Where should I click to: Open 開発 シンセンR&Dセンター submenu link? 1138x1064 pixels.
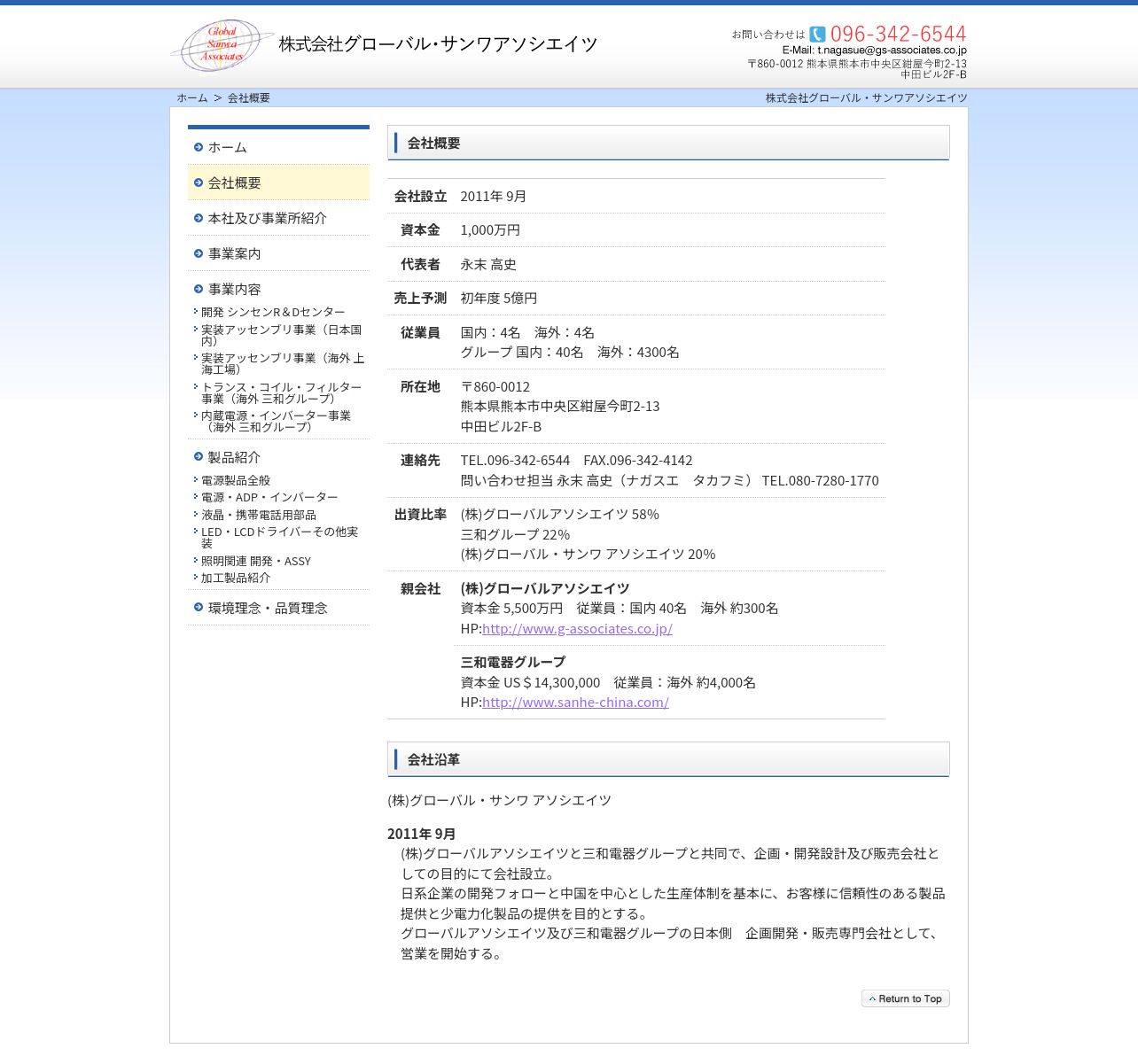click(273, 312)
